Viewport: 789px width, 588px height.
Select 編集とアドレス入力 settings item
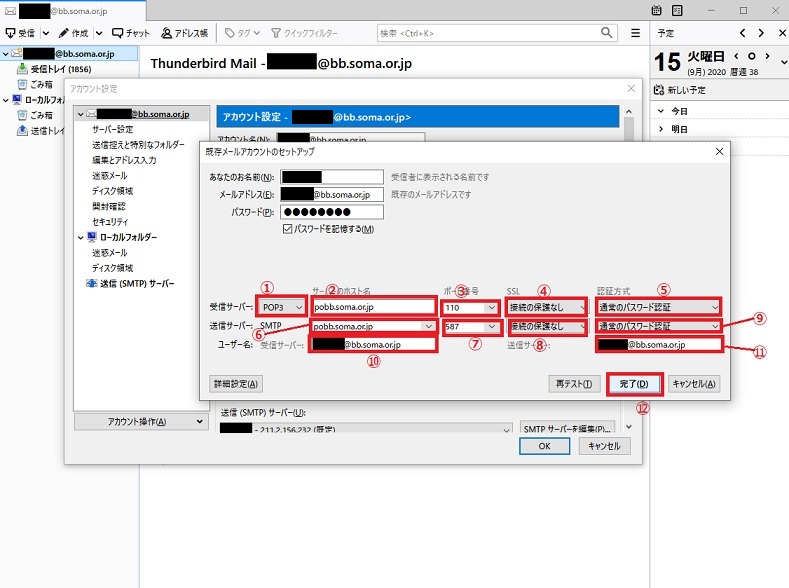pyautogui.click(x=124, y=160)
